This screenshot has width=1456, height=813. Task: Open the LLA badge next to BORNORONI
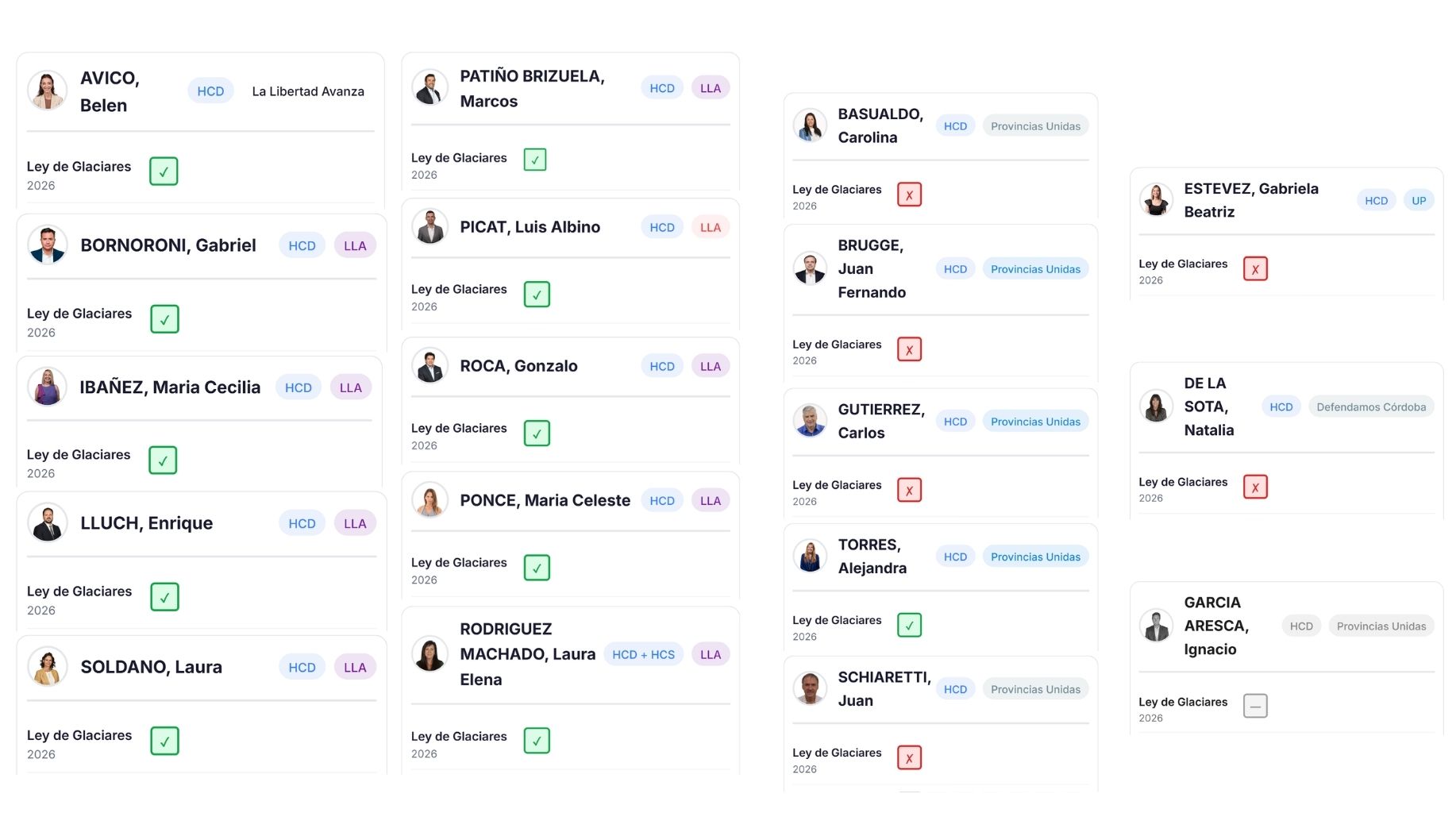tap(354, 245)
